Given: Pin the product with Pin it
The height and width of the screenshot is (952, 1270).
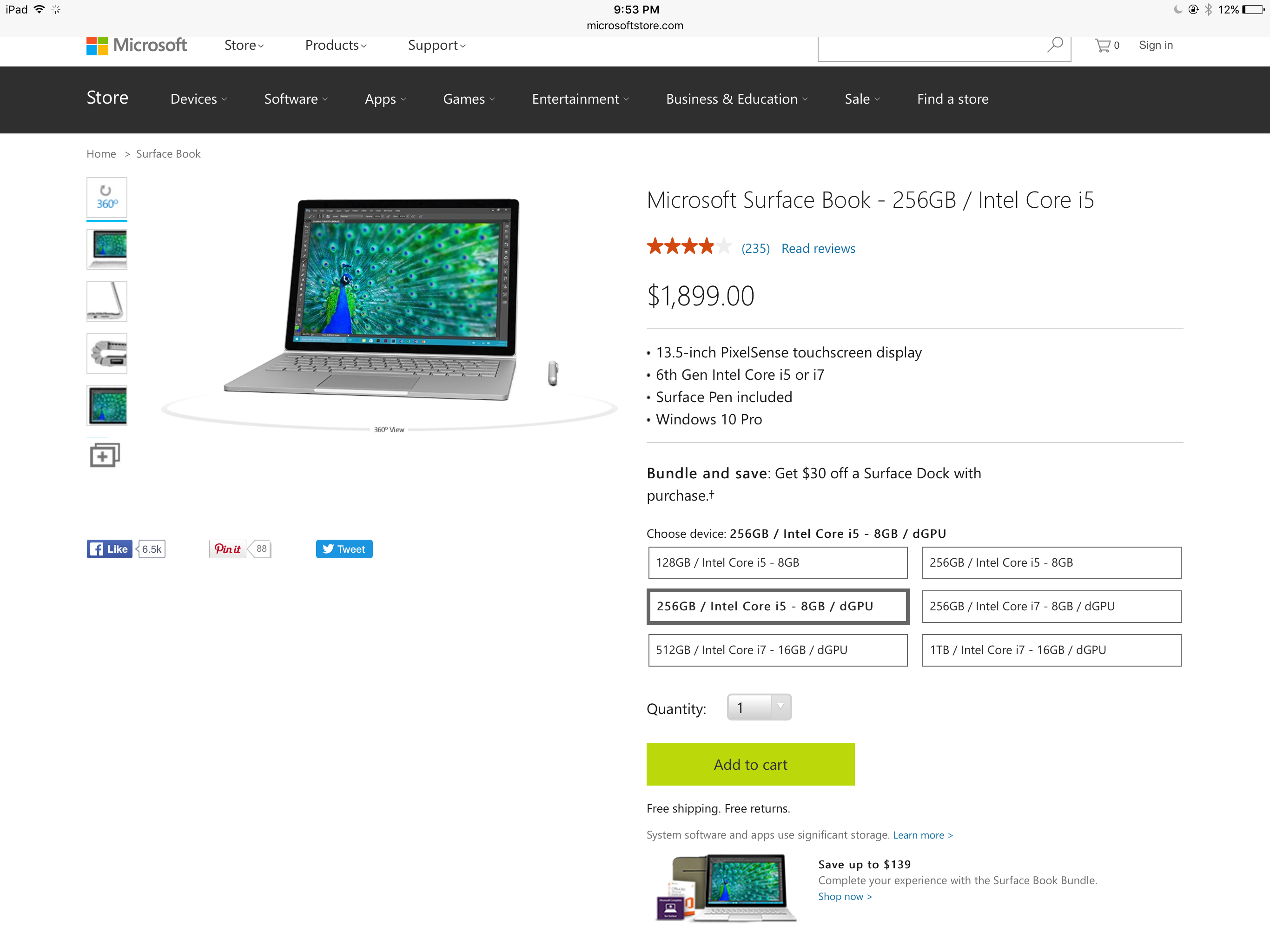Looking at the screenshot, I should [x=228, y=549].
